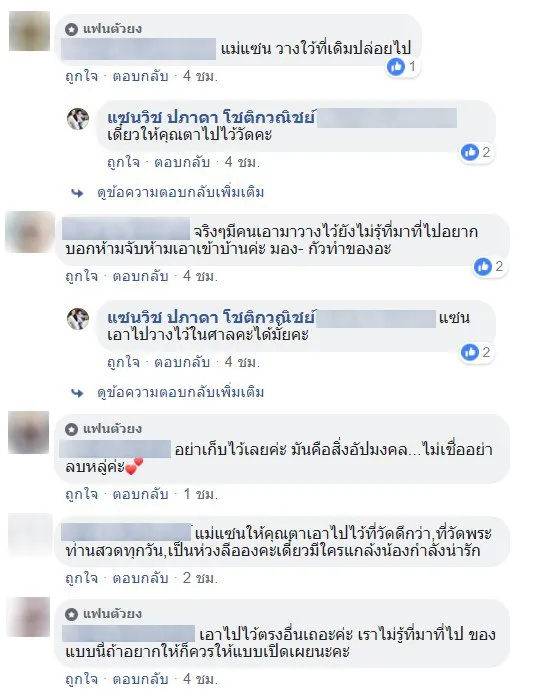Click fan badge icon on the 'อย่าเก็บไว้เลยค่ะ' comment
The image size is (534, 698).
71,430
